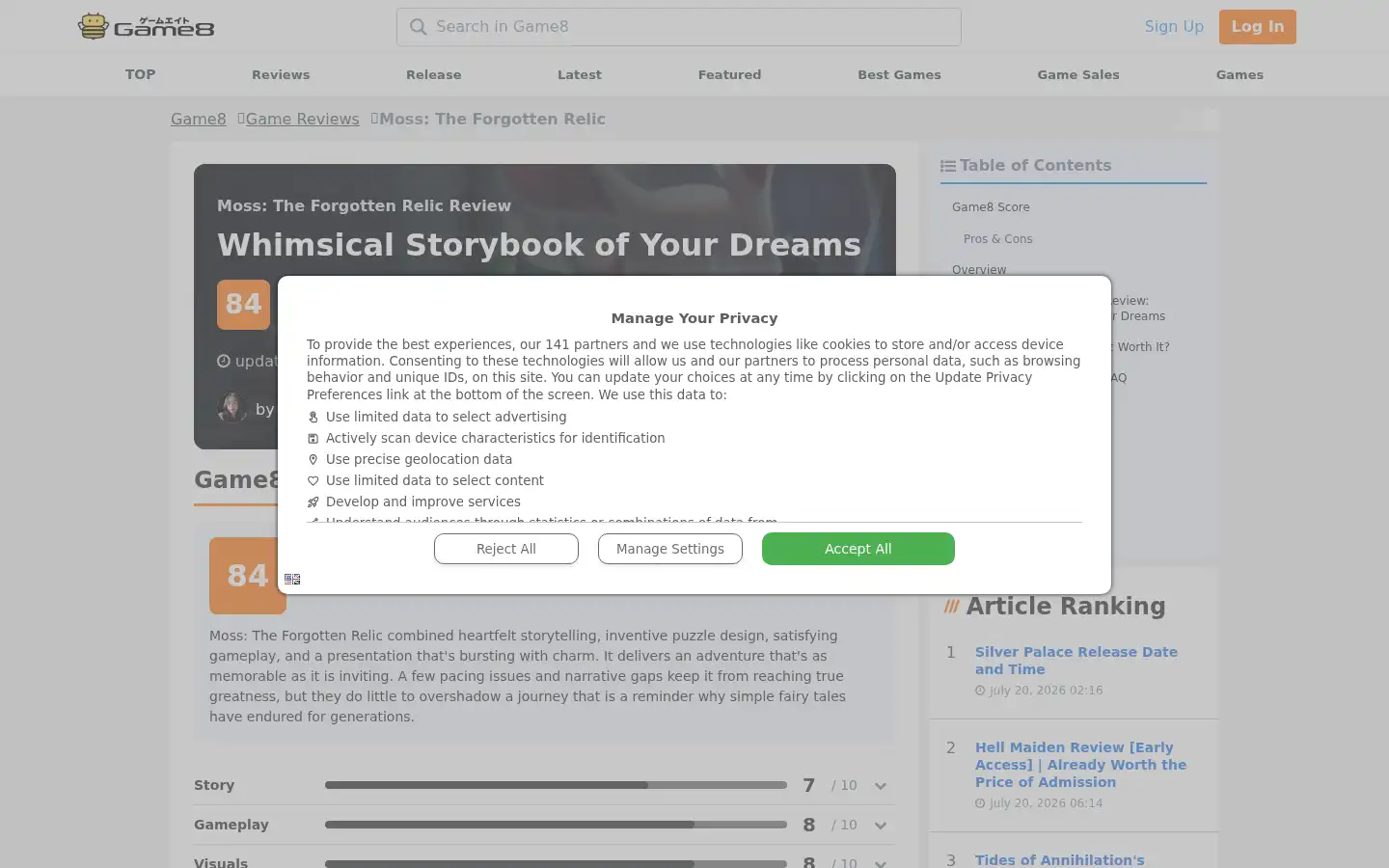Click clock icon by July 20, 2026 06:14
This screenshot has width=1389, height=868.
[x=980, y=803]
